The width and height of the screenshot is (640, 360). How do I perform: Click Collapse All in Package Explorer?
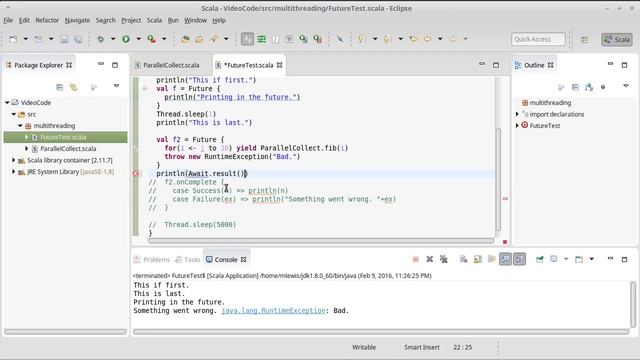tap(60, 87)
